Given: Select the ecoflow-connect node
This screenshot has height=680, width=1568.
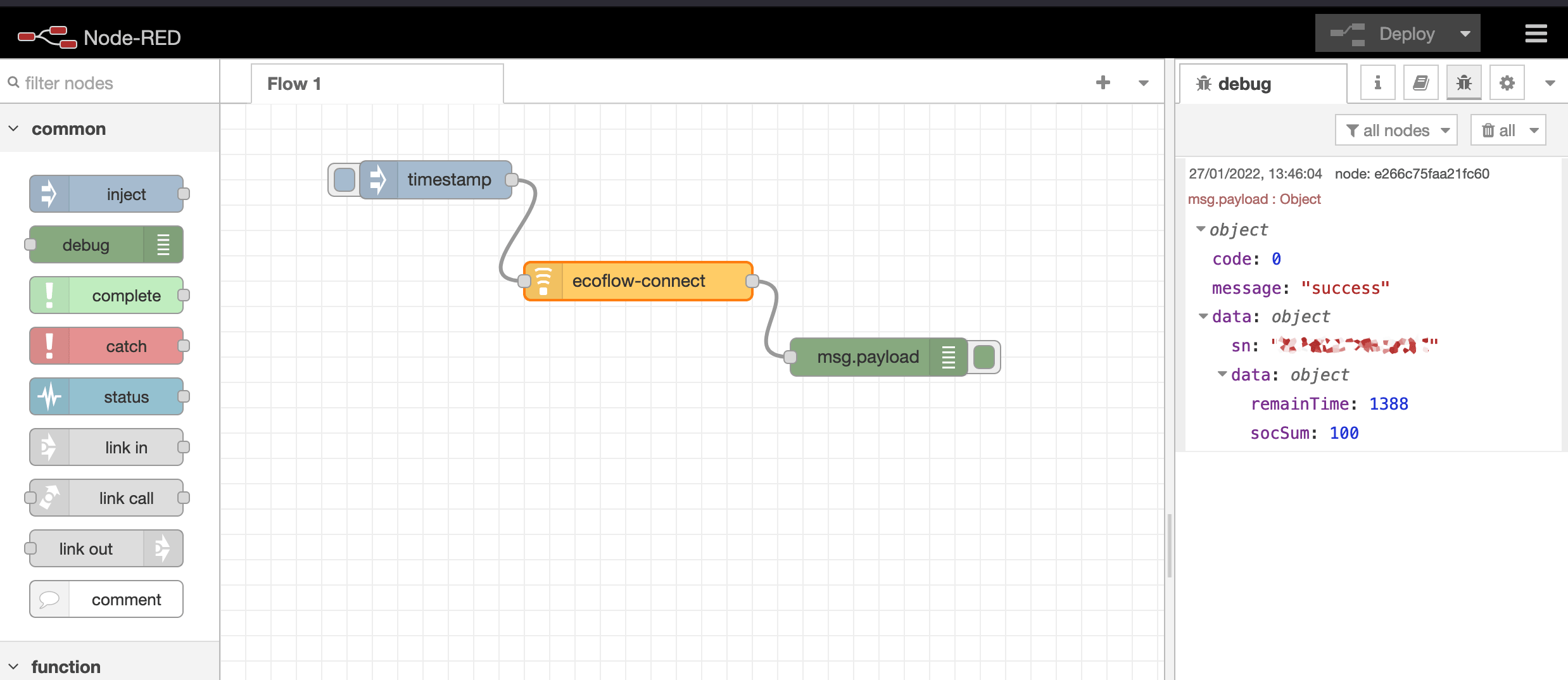Looking at the screenshot, I should coord(638,281).
